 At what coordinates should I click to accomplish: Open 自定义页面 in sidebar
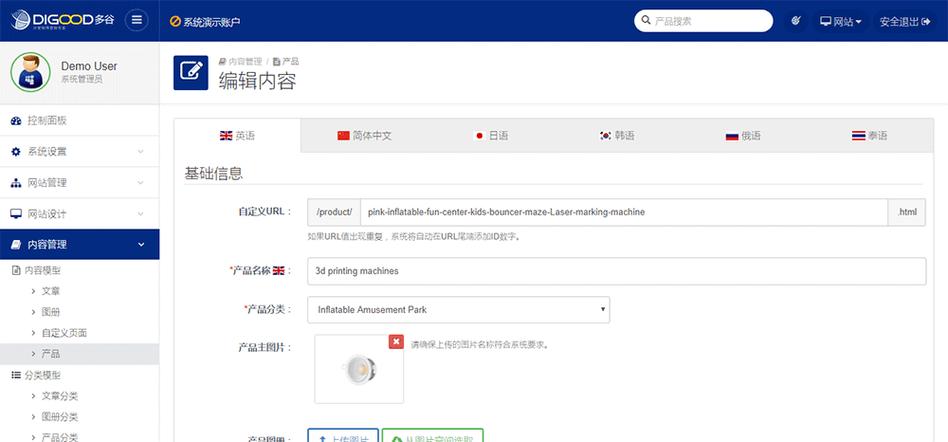coord(64,333)
